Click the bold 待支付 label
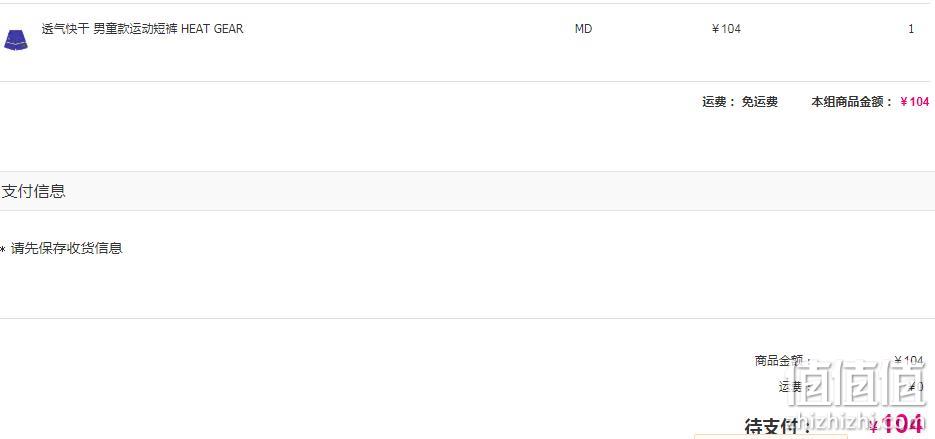 [x=775, y=426]
